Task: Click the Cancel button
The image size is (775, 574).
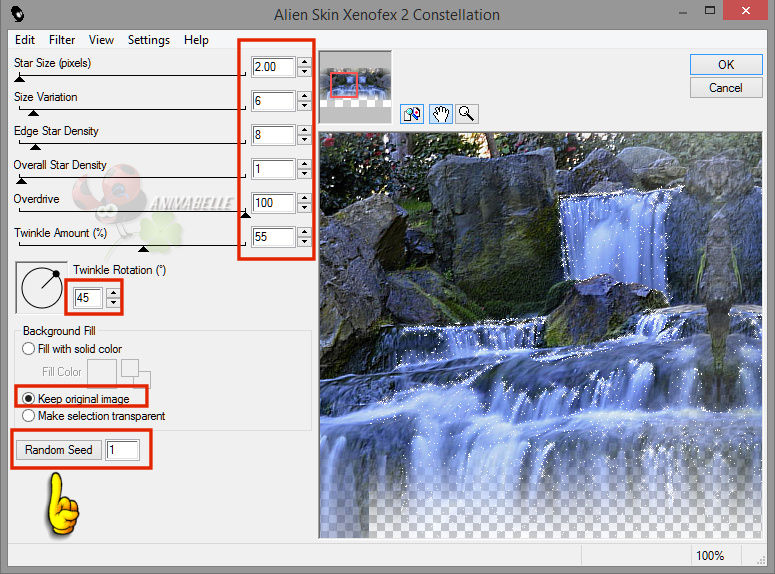Action: coord(726,88)
